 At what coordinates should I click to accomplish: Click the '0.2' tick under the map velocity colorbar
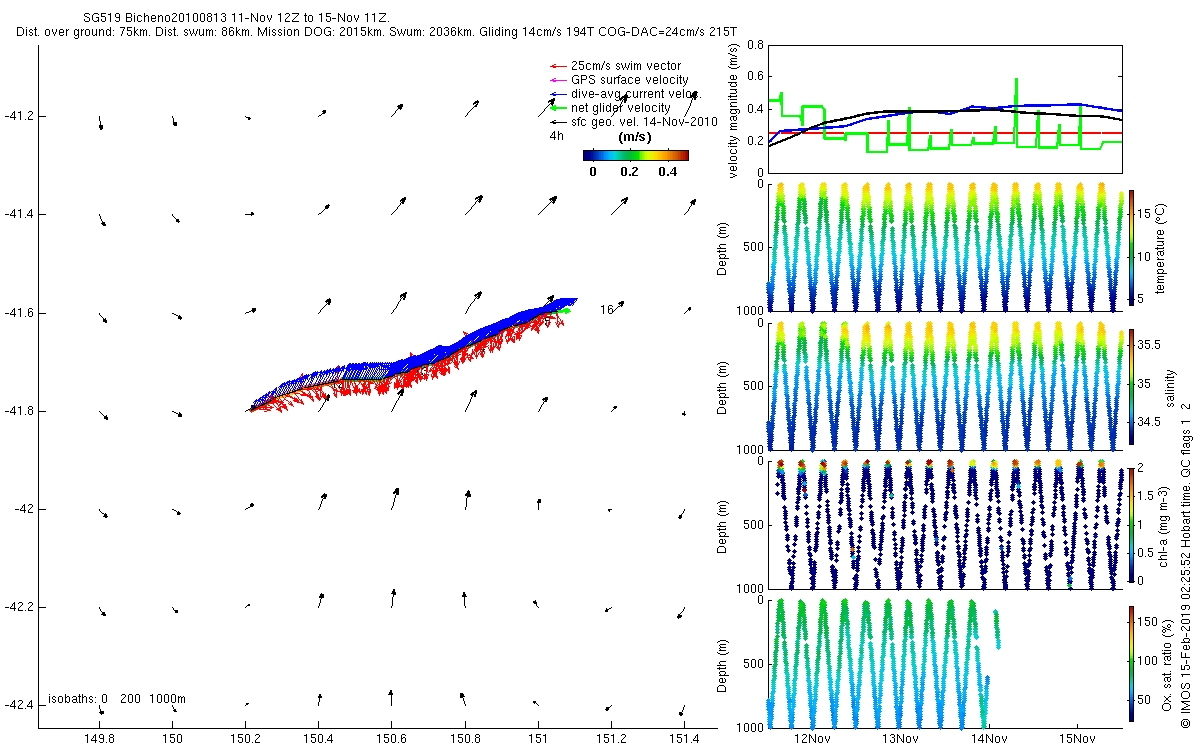pyautogui.click(x=629, y=171)
